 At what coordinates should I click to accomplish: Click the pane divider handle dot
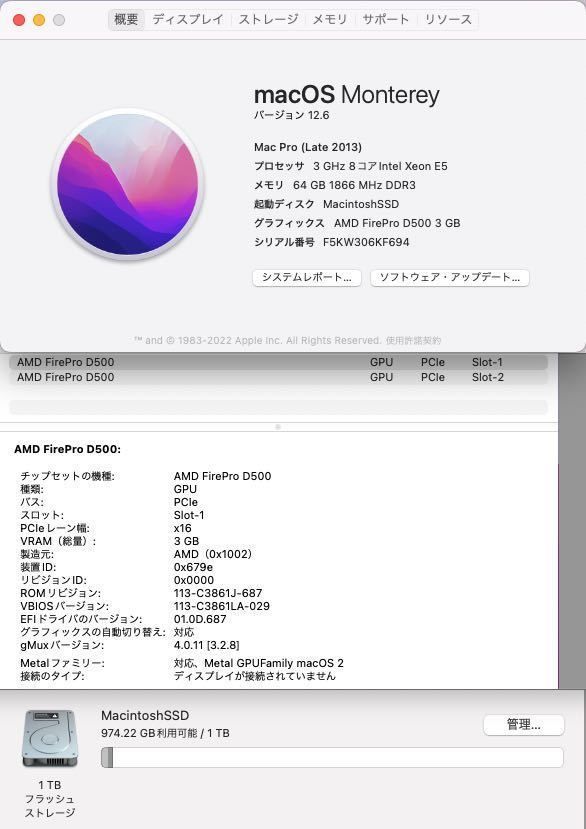tap(278, 427)
